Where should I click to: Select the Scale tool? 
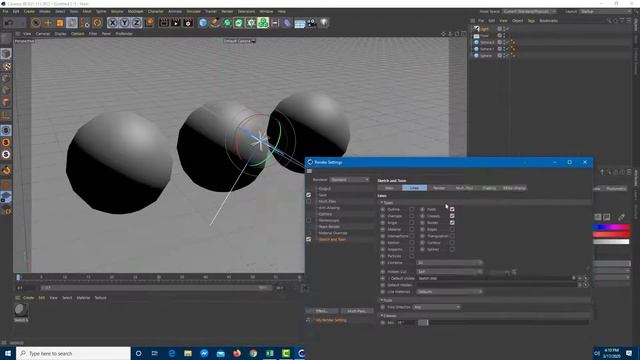[x=60, y=23]
